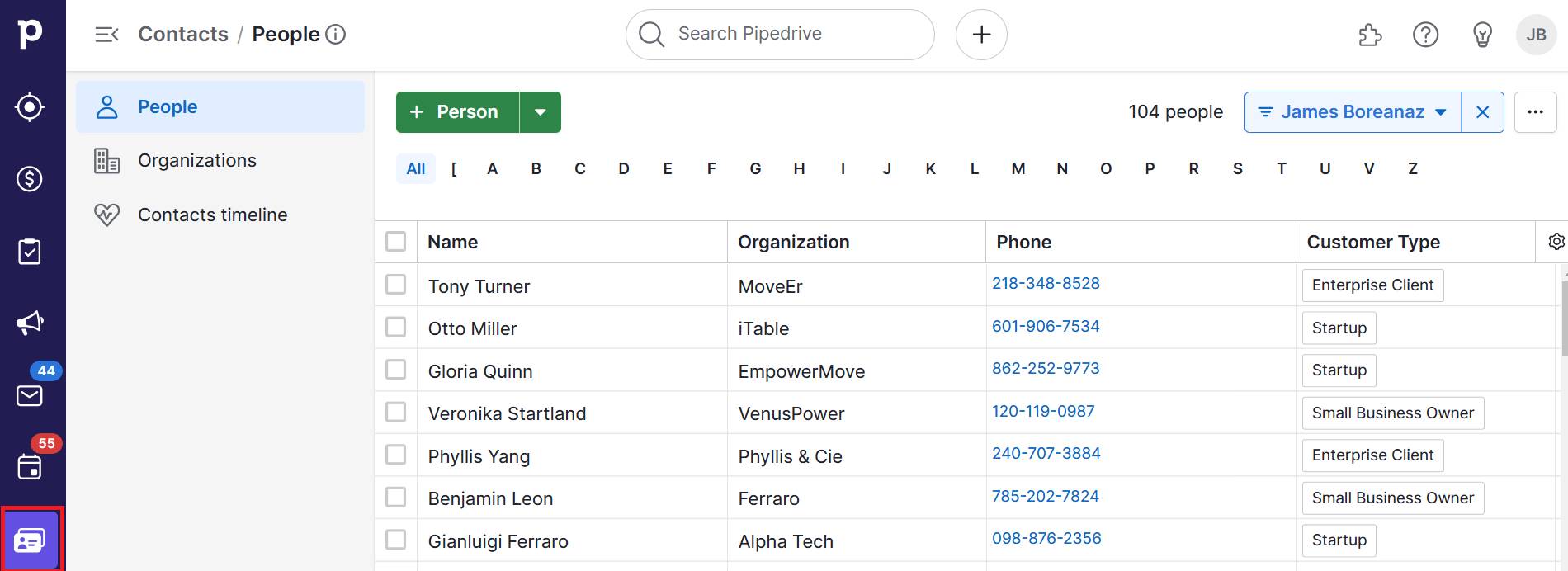
Task: Tick the checkbox for Tony Turner
Action: tap(396, 285)
